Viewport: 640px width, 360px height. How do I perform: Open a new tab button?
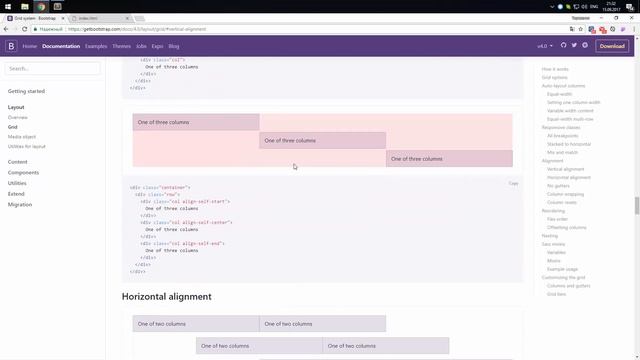point(140,18)
